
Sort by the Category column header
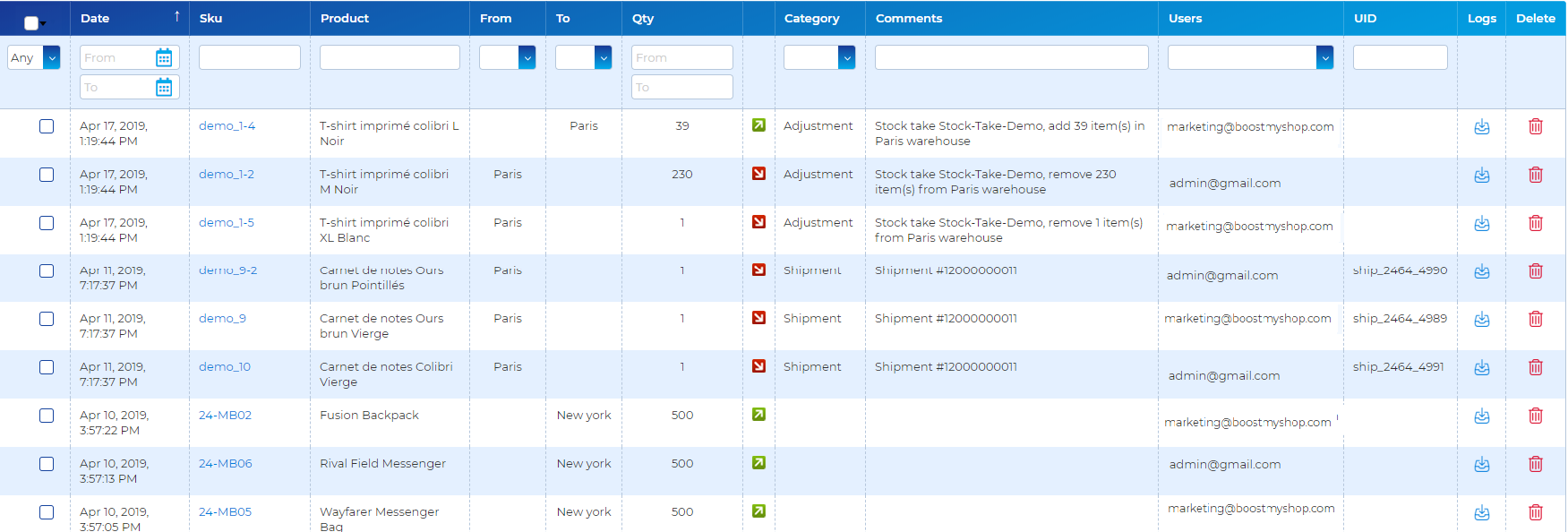tap(812, 18)
